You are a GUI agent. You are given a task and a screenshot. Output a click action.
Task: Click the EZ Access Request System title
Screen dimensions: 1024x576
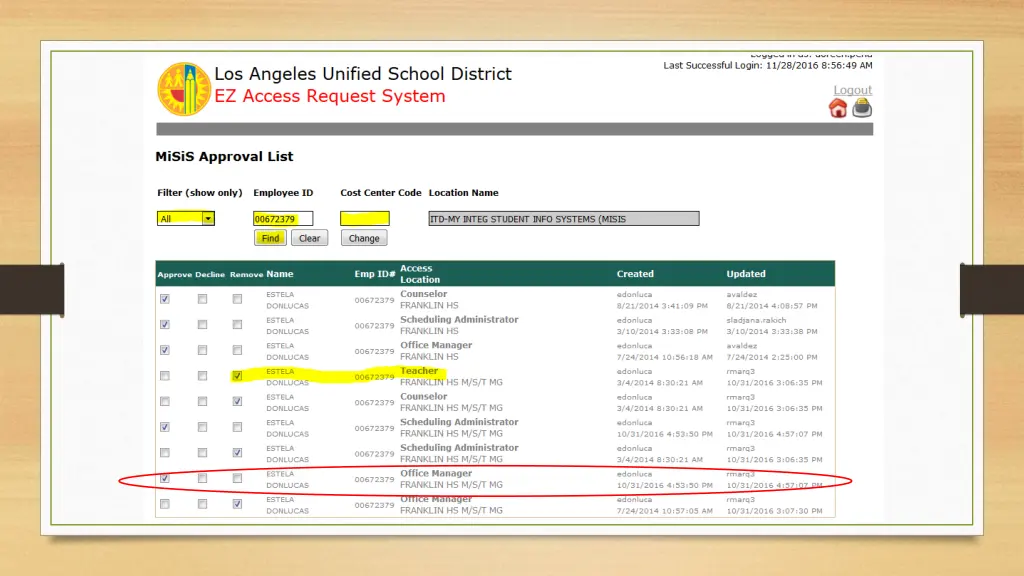[330, 96]
